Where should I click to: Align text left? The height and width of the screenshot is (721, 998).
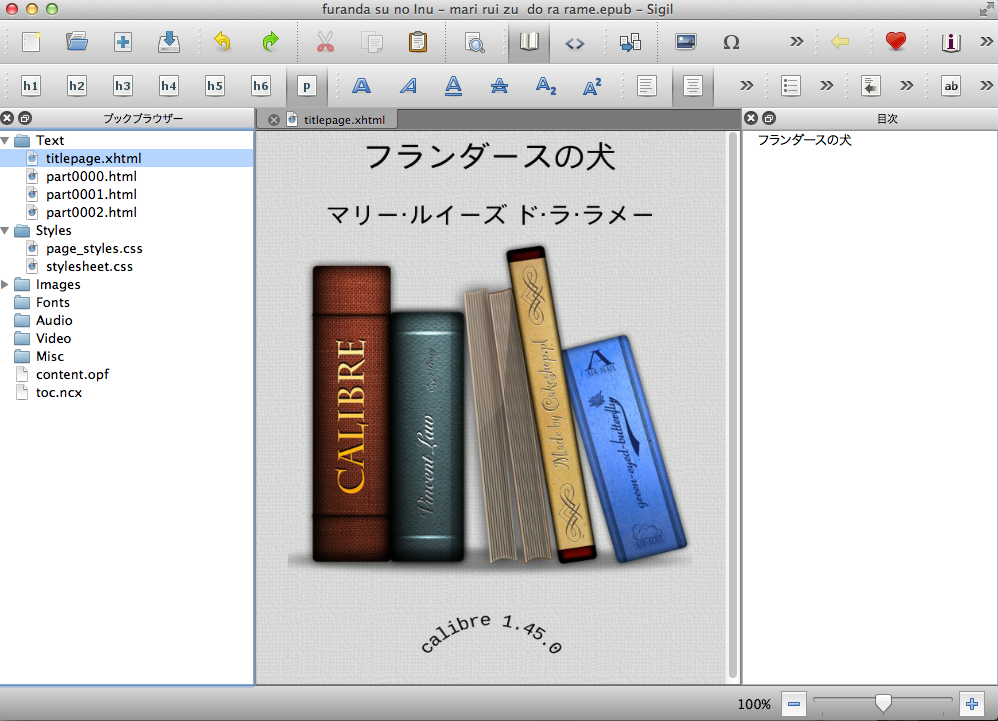(x=647, y=86)
